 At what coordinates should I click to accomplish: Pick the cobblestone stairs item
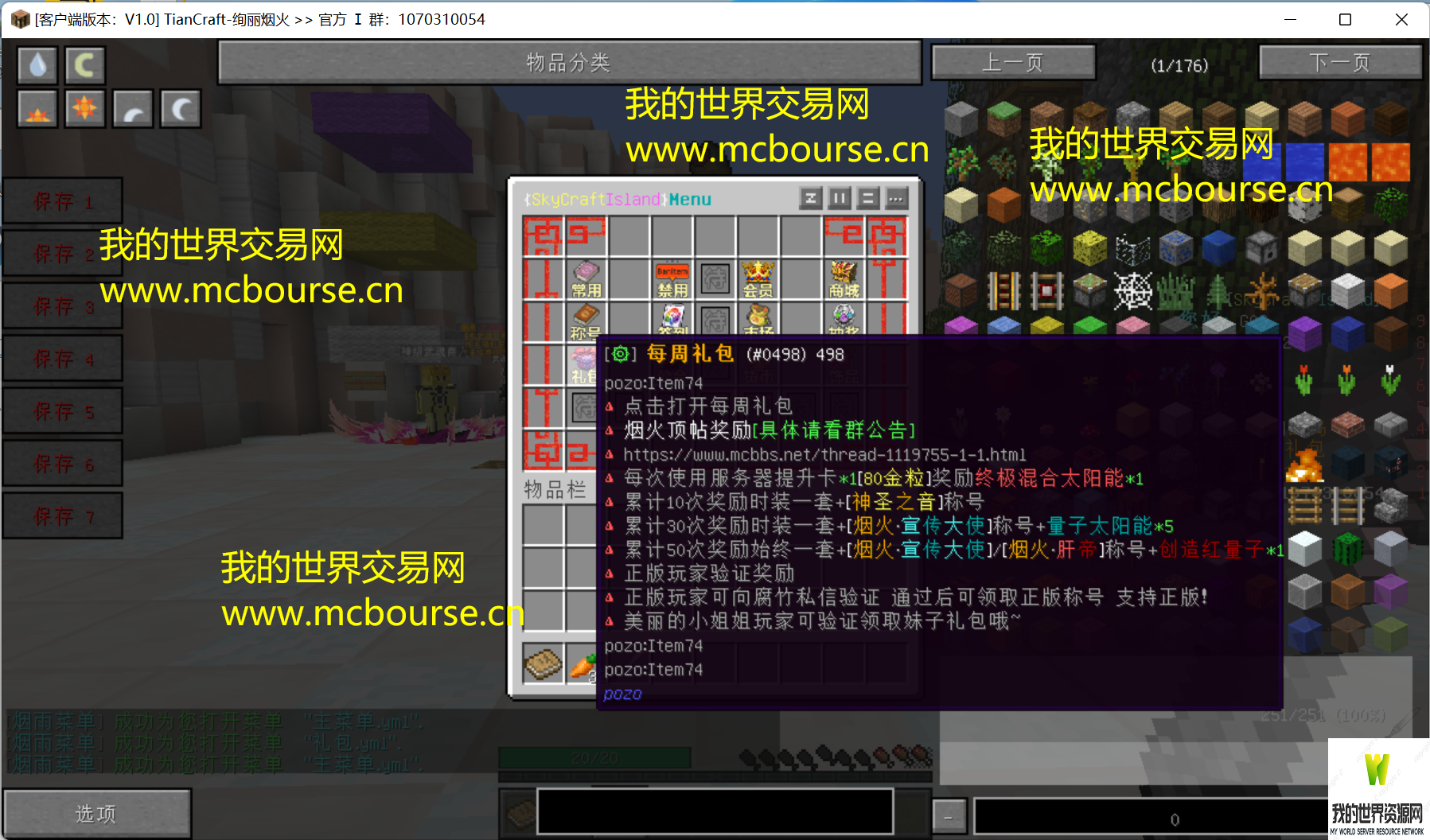coord(1391,506)
